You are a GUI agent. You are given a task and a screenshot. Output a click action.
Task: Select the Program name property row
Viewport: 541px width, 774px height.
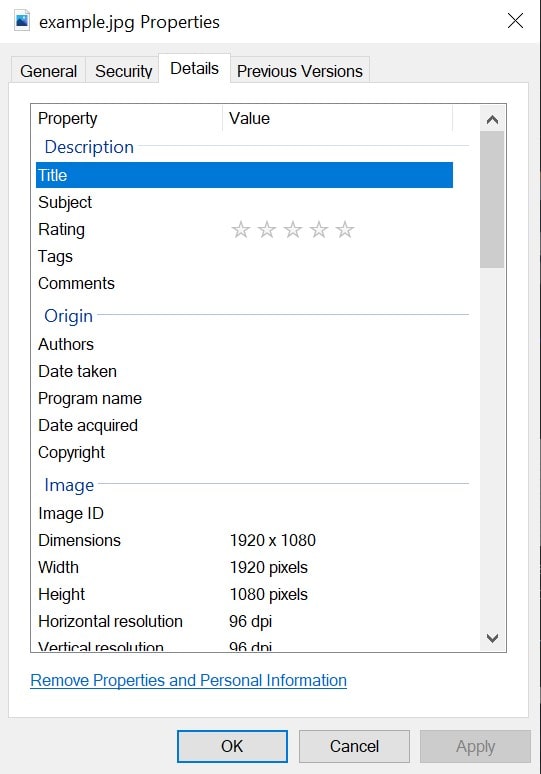click(244, 398)
